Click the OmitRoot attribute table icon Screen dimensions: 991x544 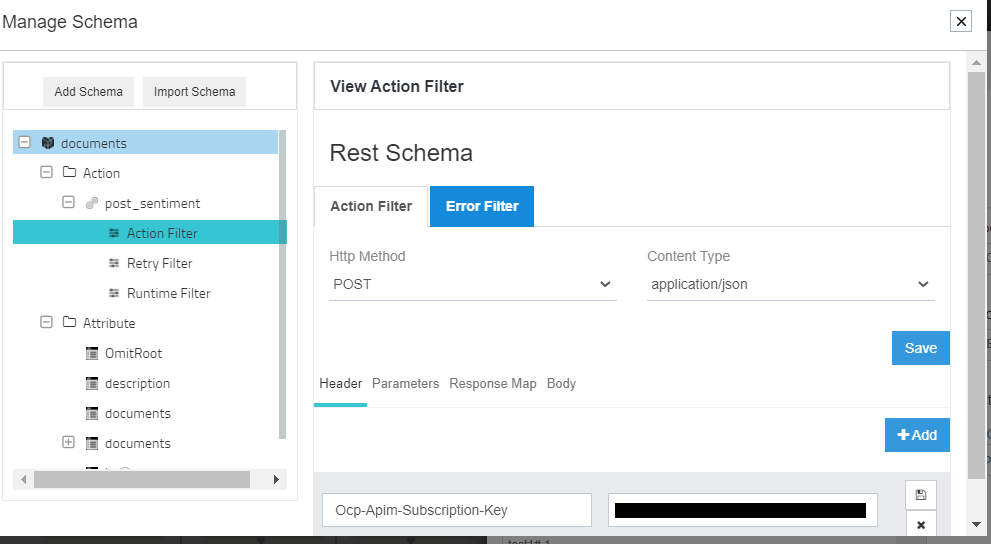pos(92,353)
